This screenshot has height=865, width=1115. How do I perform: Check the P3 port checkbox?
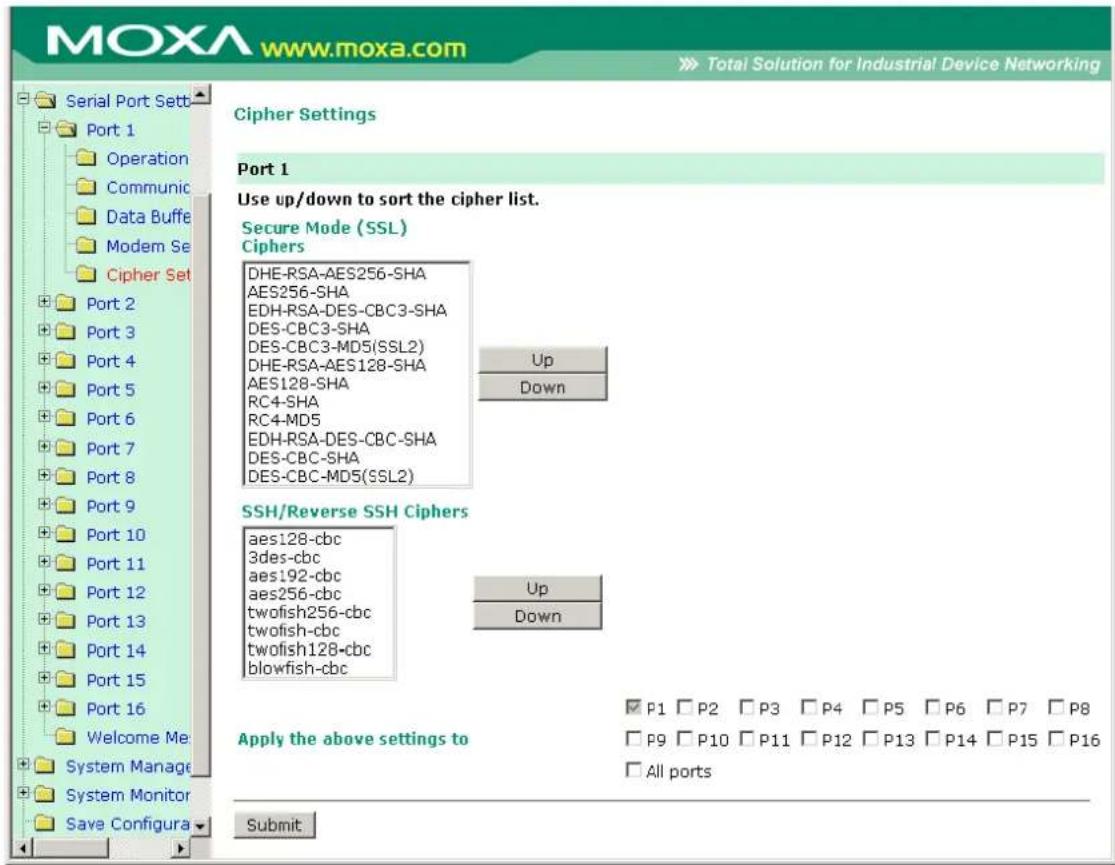[x=746, y=707]
